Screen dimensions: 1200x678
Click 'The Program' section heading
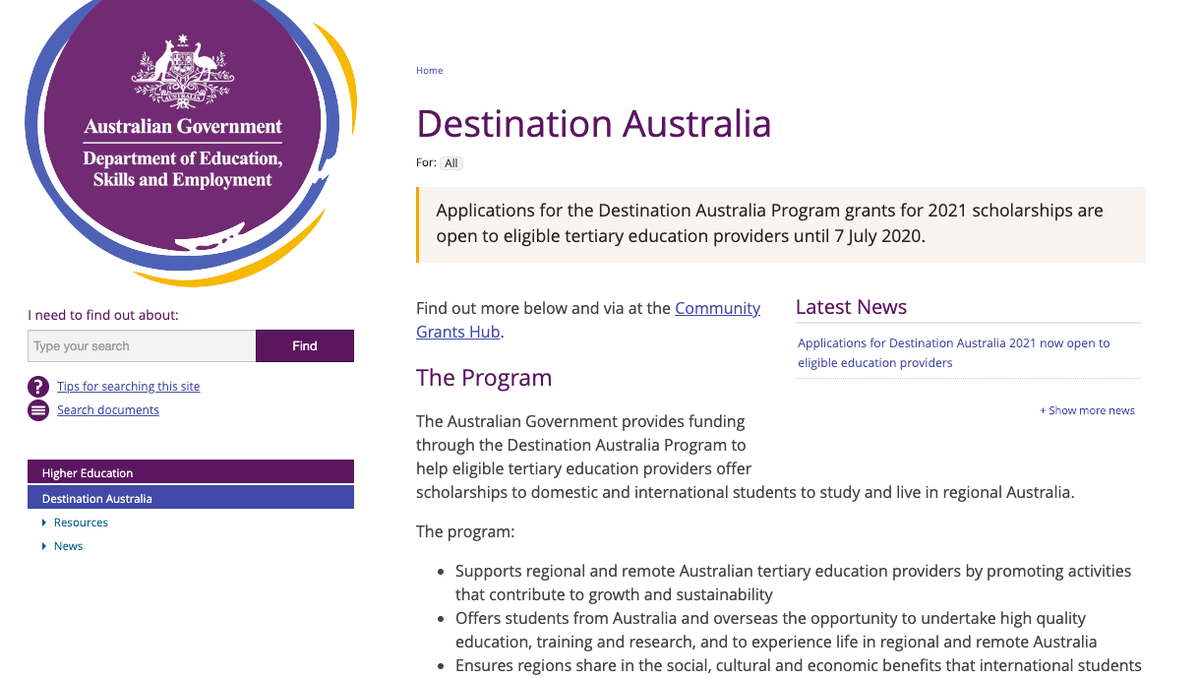pyautogui.click(x=484, y=378)
